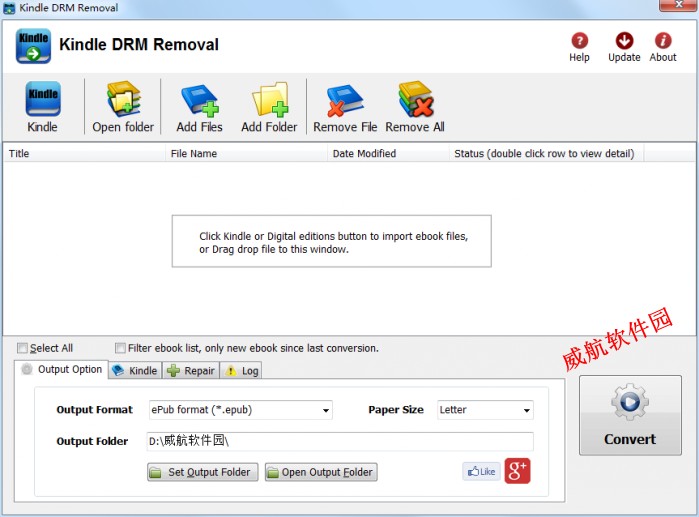
Task: Remove File from the list
Action: (345, 107)
